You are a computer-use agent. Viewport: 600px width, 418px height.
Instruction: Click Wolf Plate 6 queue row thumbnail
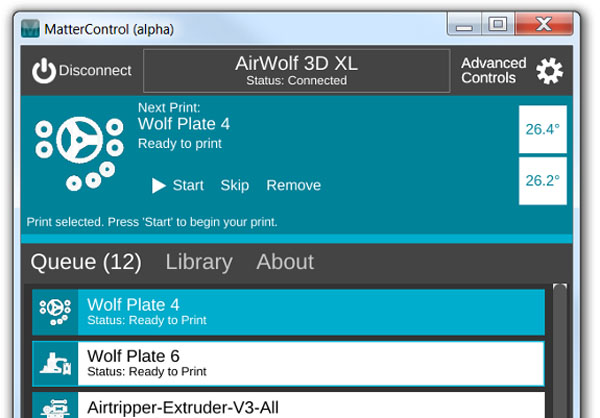[x=55, y=364]
